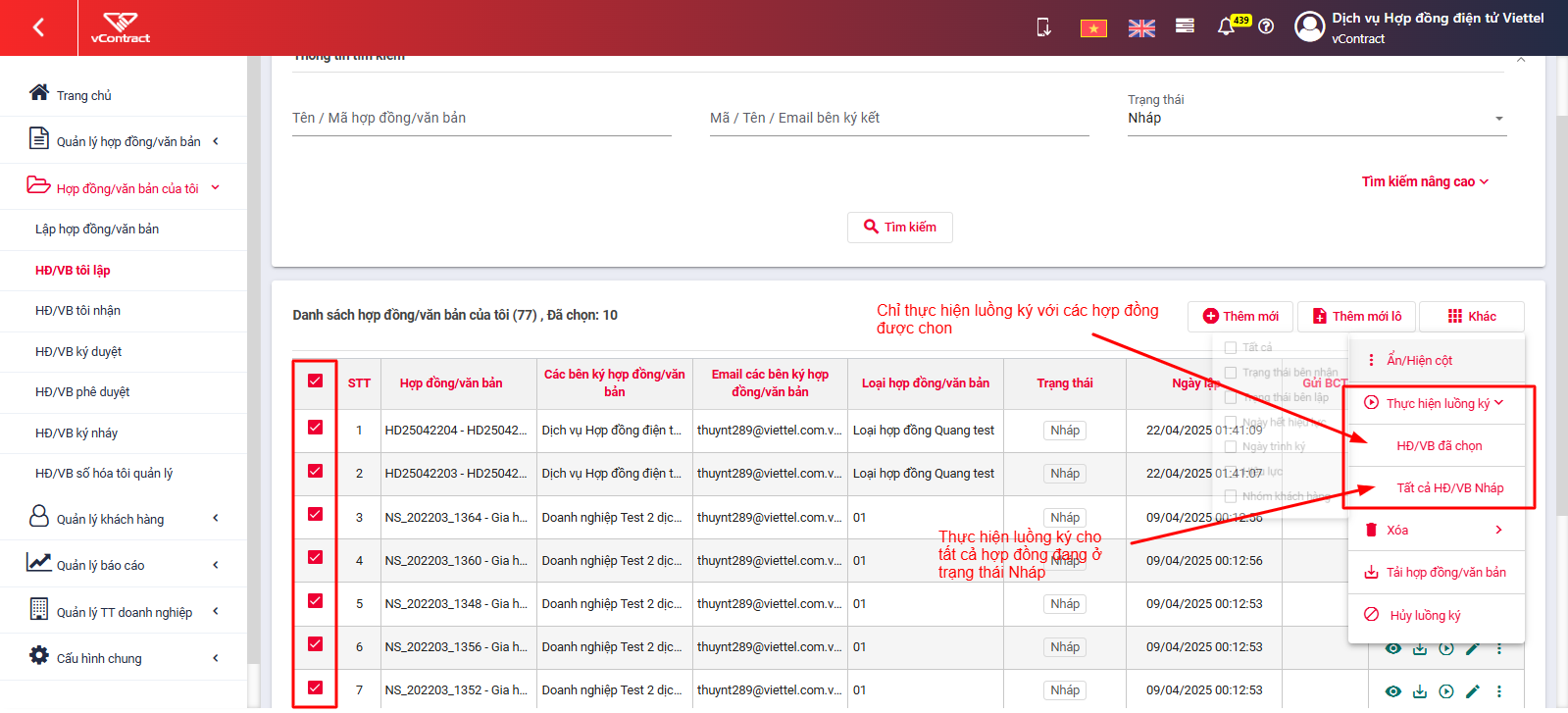Viewport: 1568px width, 713px height.
Task: Focus the Tên / Mã hợp đồng/văn bản field
Action: coord(481,119)
